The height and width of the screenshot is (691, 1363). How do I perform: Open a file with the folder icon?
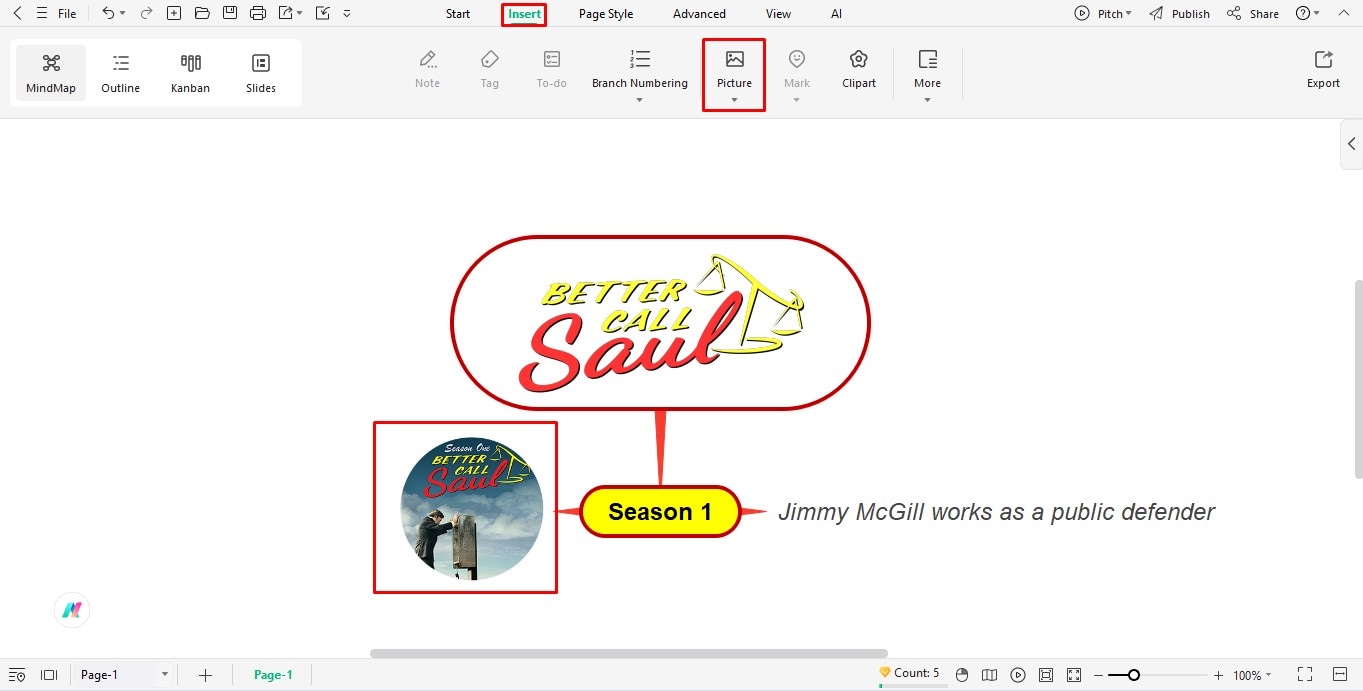click(202, 13)
